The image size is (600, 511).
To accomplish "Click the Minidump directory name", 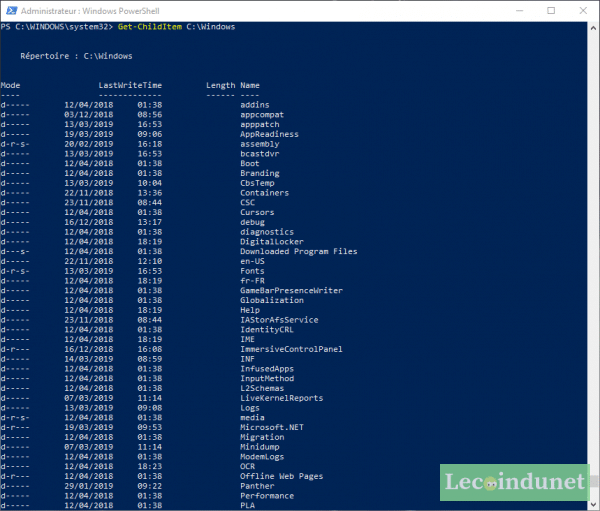I will pyautogui.click(x=260, y=447).
